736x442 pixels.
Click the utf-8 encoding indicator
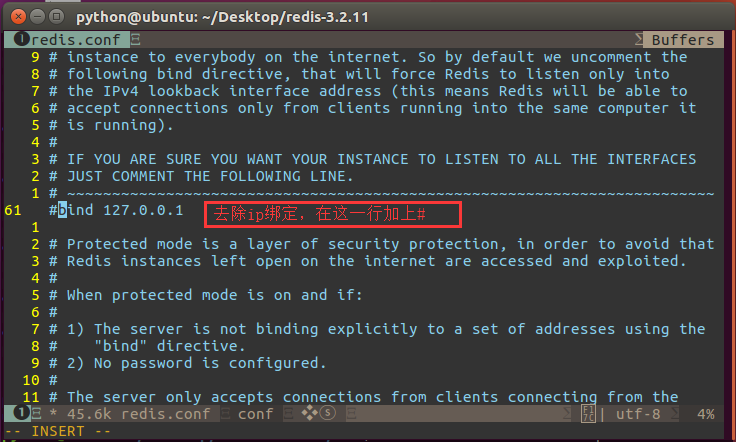pos(638,414)
